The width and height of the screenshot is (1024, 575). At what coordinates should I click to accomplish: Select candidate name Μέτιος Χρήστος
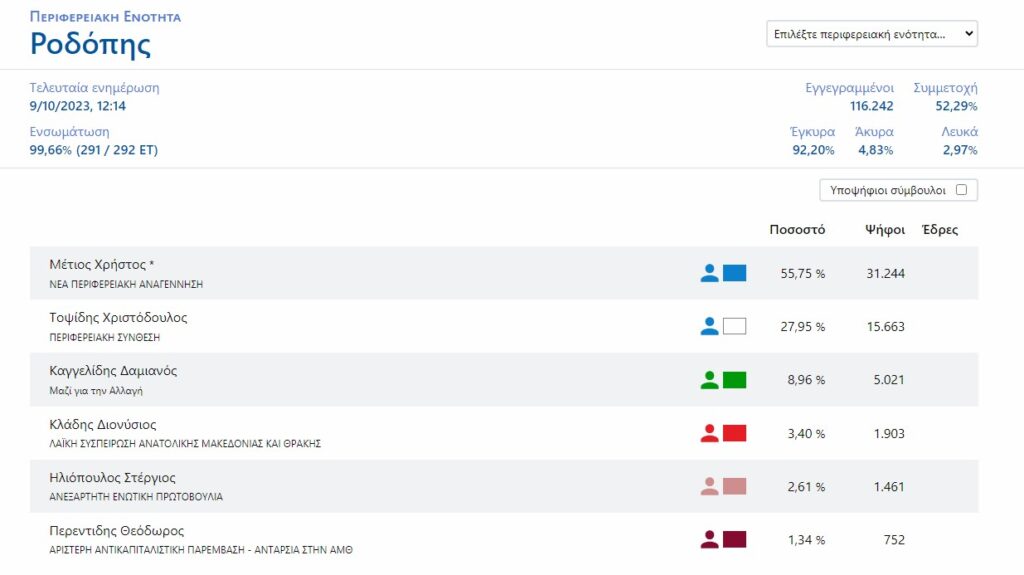[x=101, y=265]
